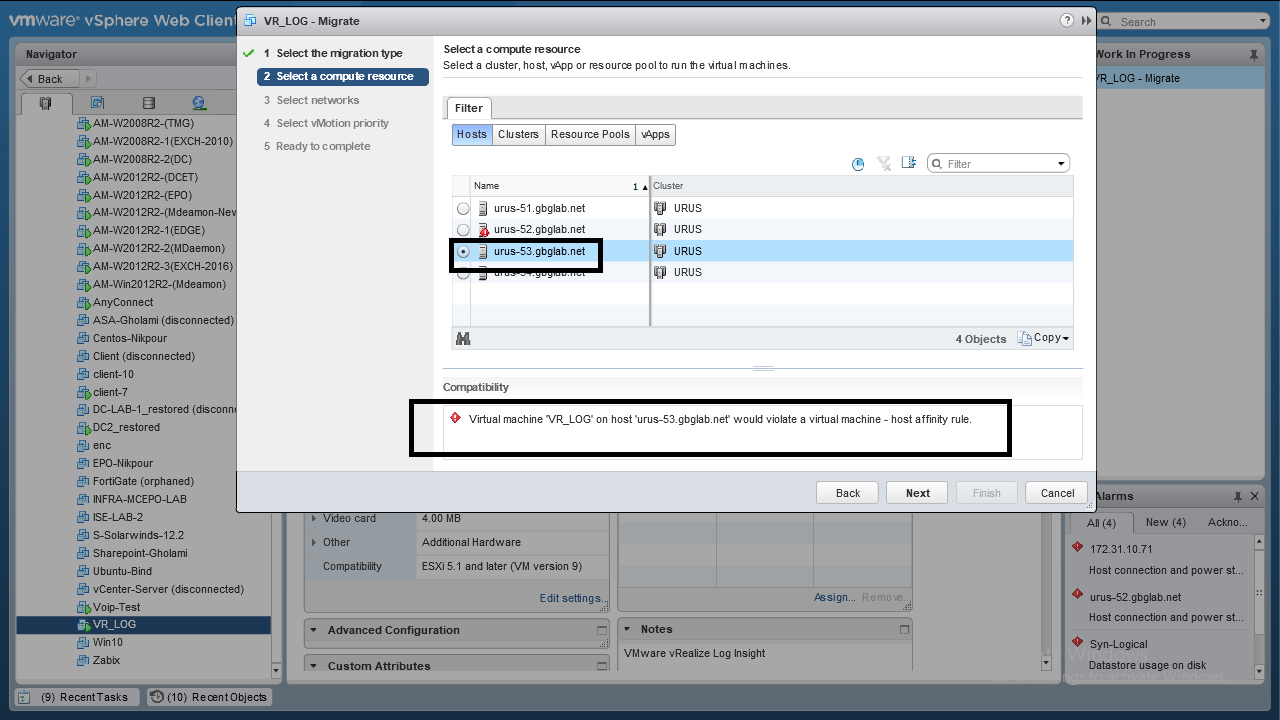This screenshot has width=1280, height=720.
Task: Sort host list by Name column
Action: 560,186
